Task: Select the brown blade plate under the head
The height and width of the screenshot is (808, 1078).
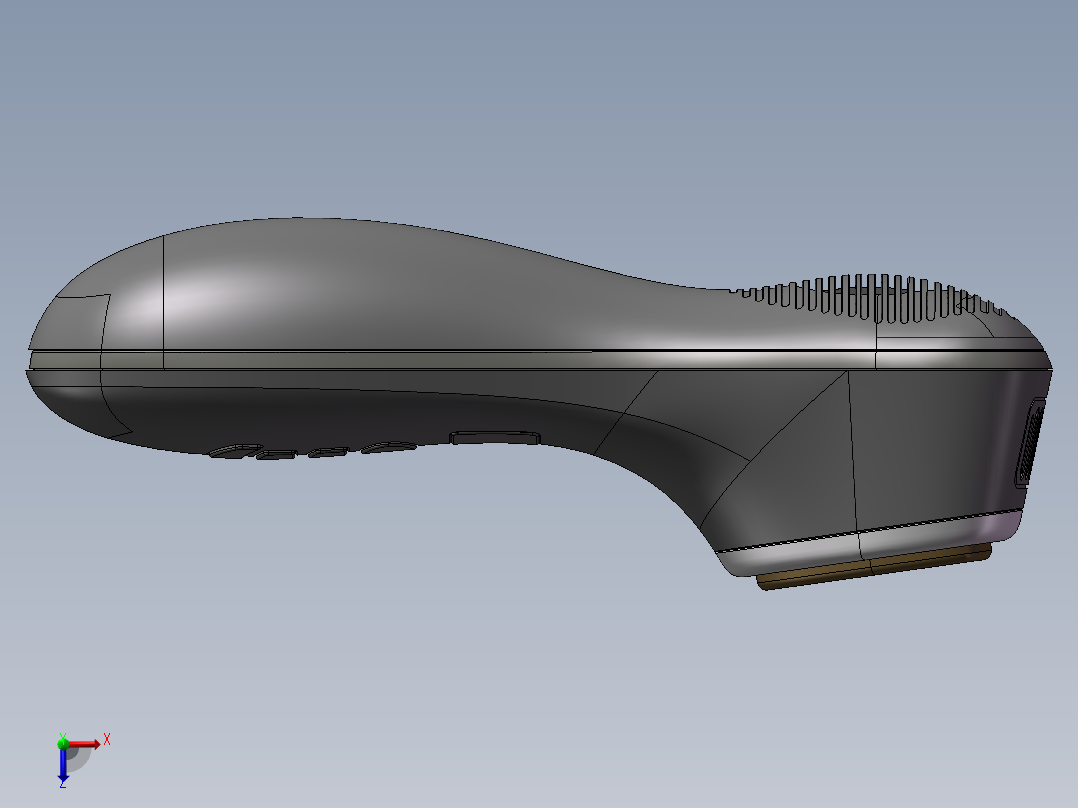Action: [x=874, y=566]
